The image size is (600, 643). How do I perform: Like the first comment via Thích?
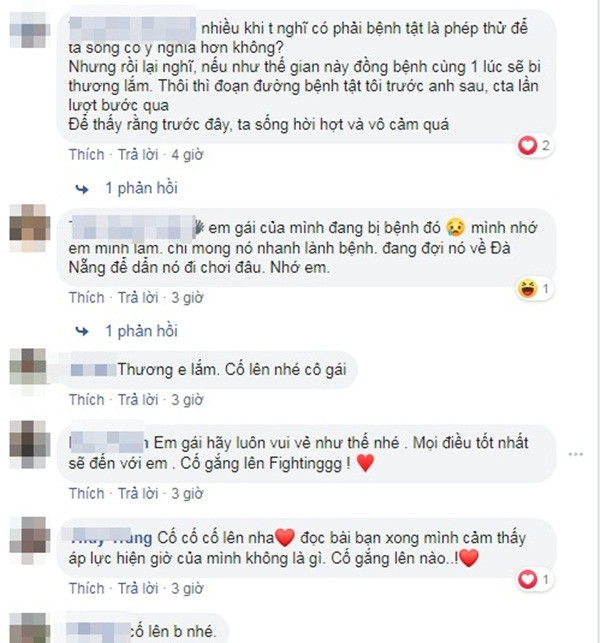[x=87, y=155]
